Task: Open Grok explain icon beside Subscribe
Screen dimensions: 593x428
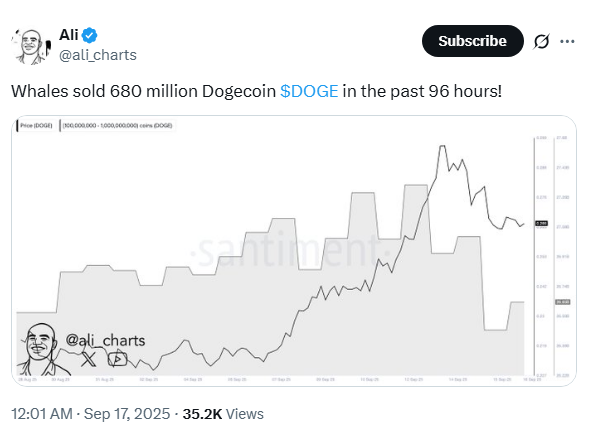Action: (541, 41)
